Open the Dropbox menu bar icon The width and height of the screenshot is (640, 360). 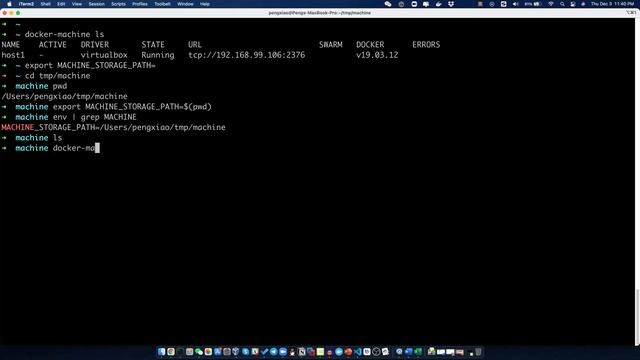(x=451, y=4)
